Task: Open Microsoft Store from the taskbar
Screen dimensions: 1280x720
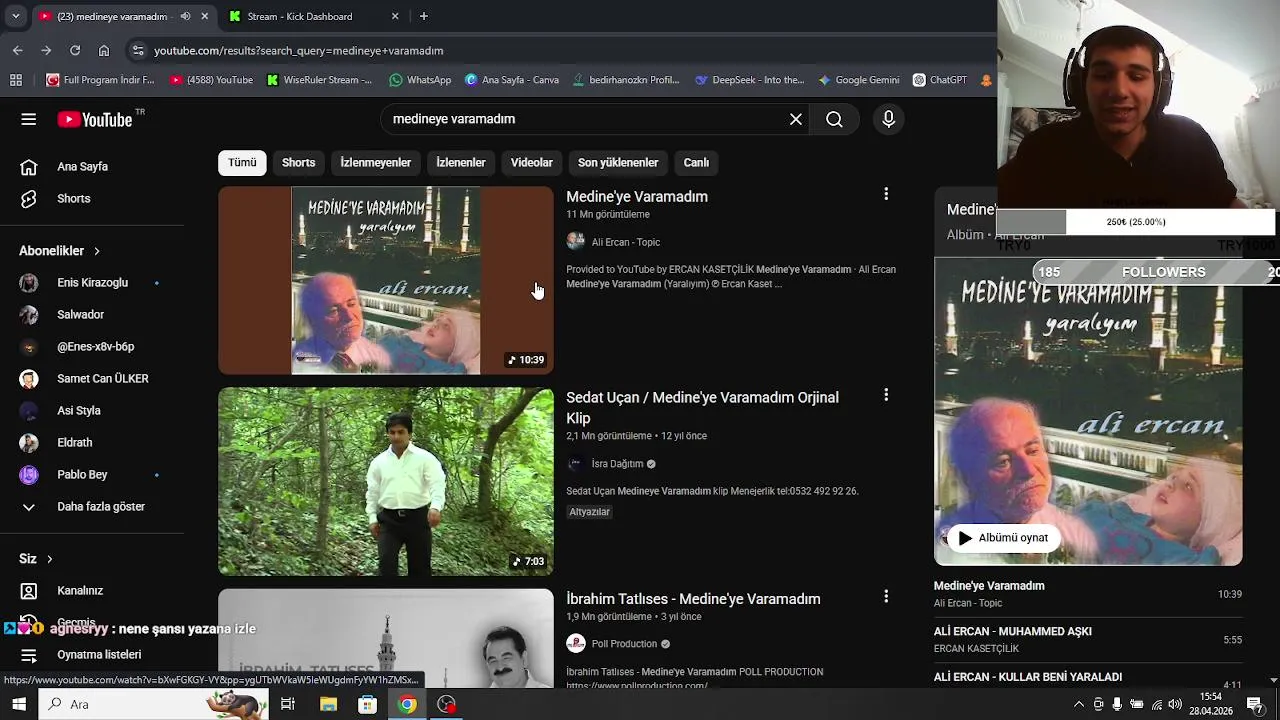Action: pyautogui.click(x=367, y=704)
